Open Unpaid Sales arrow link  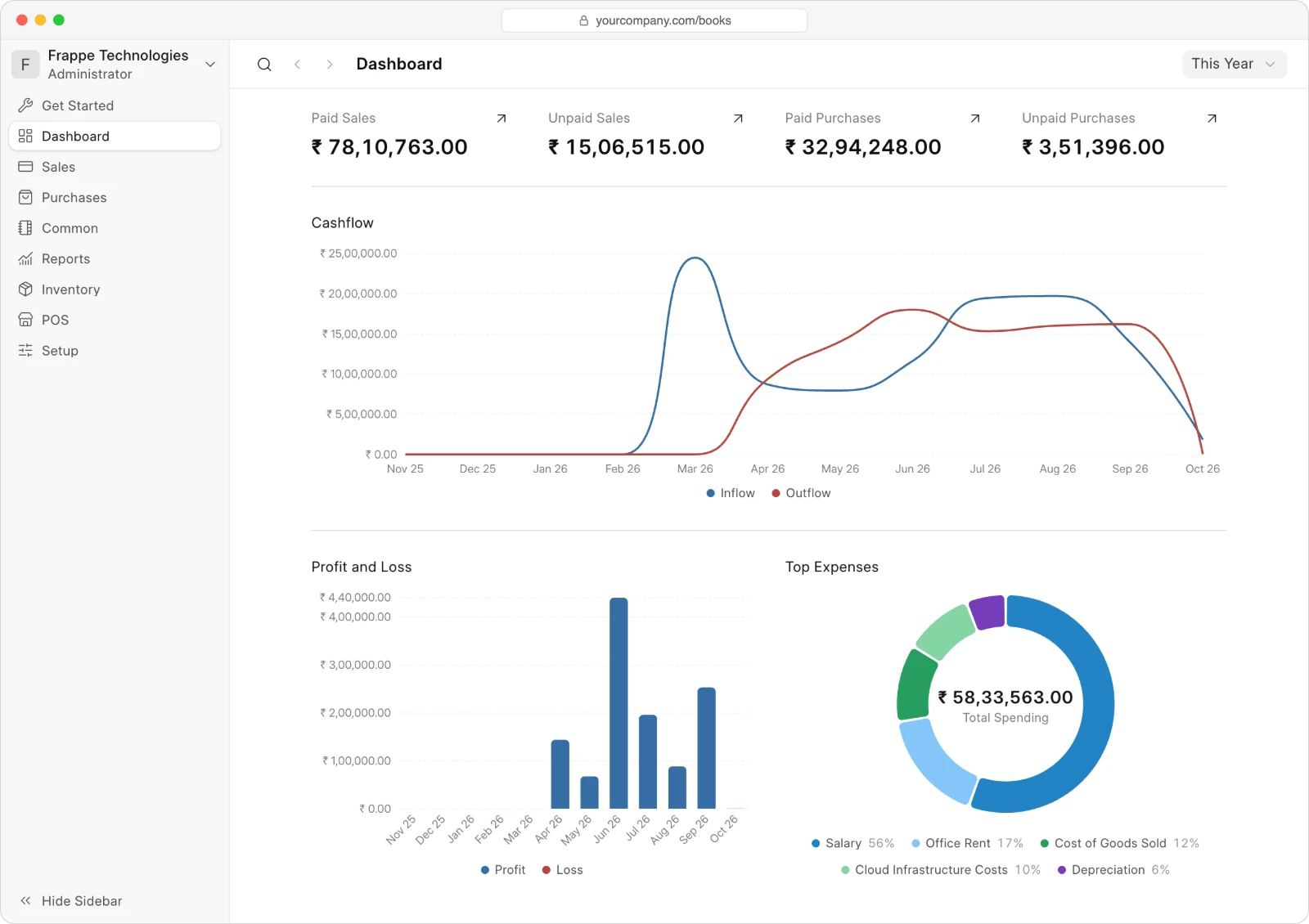(x=738, y=119)
